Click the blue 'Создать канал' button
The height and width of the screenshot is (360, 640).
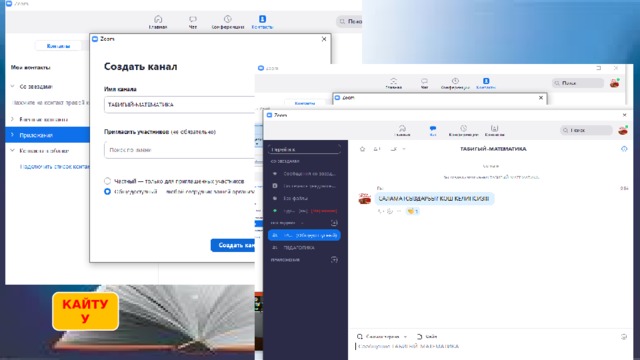click(x=233, y=245)
